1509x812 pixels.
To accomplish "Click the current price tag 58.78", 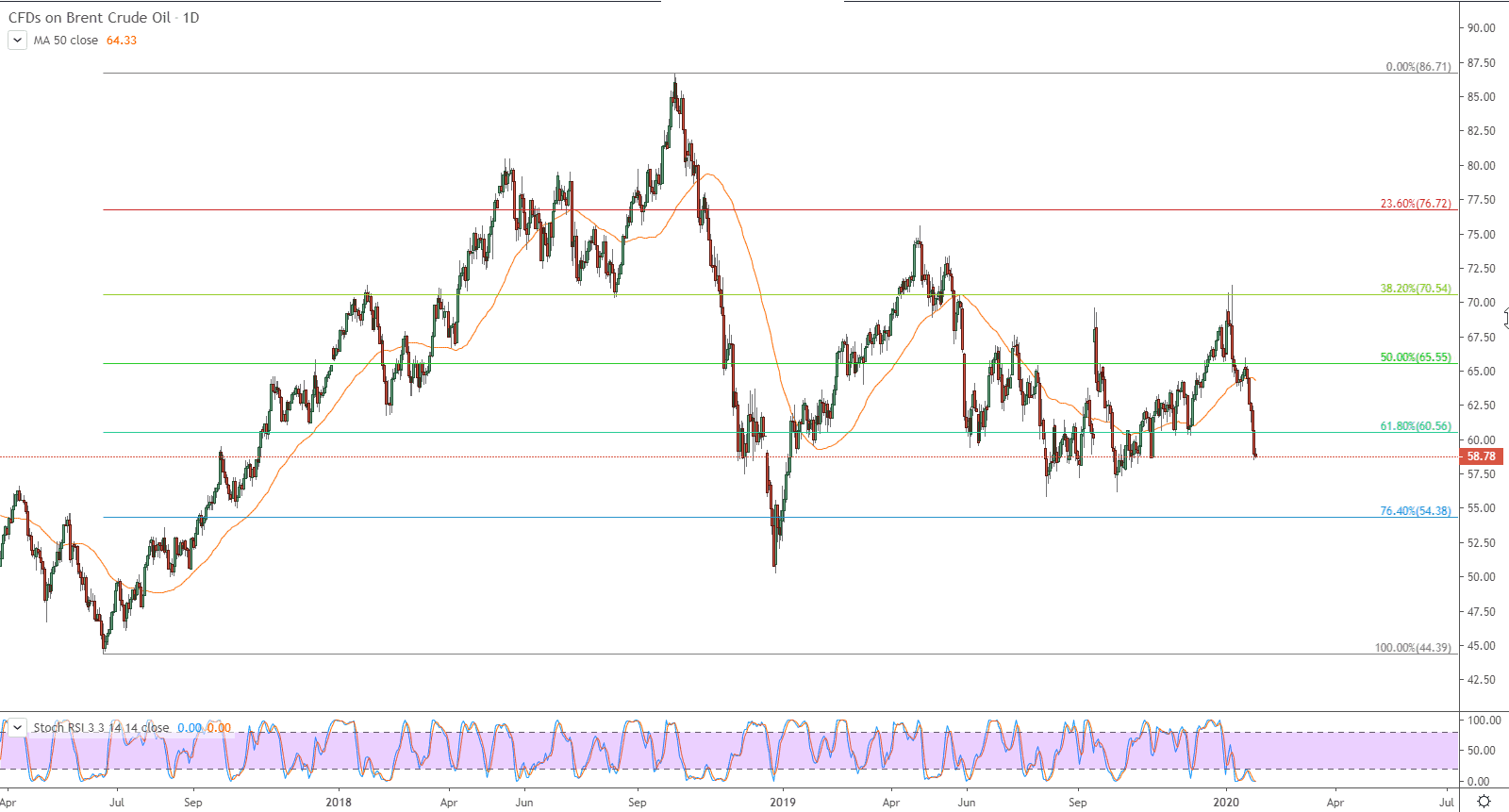I will click(x=1482, y=456).
